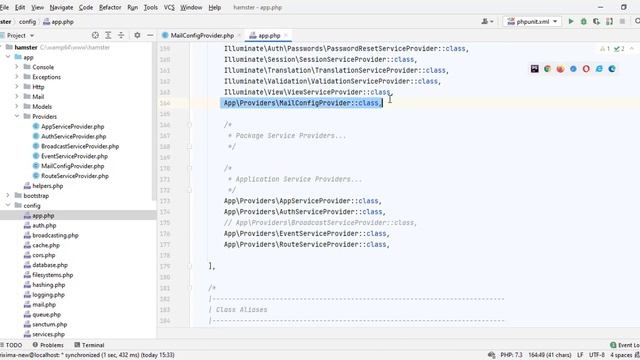Expand the Console folder
640x360 pixels.
17,67
